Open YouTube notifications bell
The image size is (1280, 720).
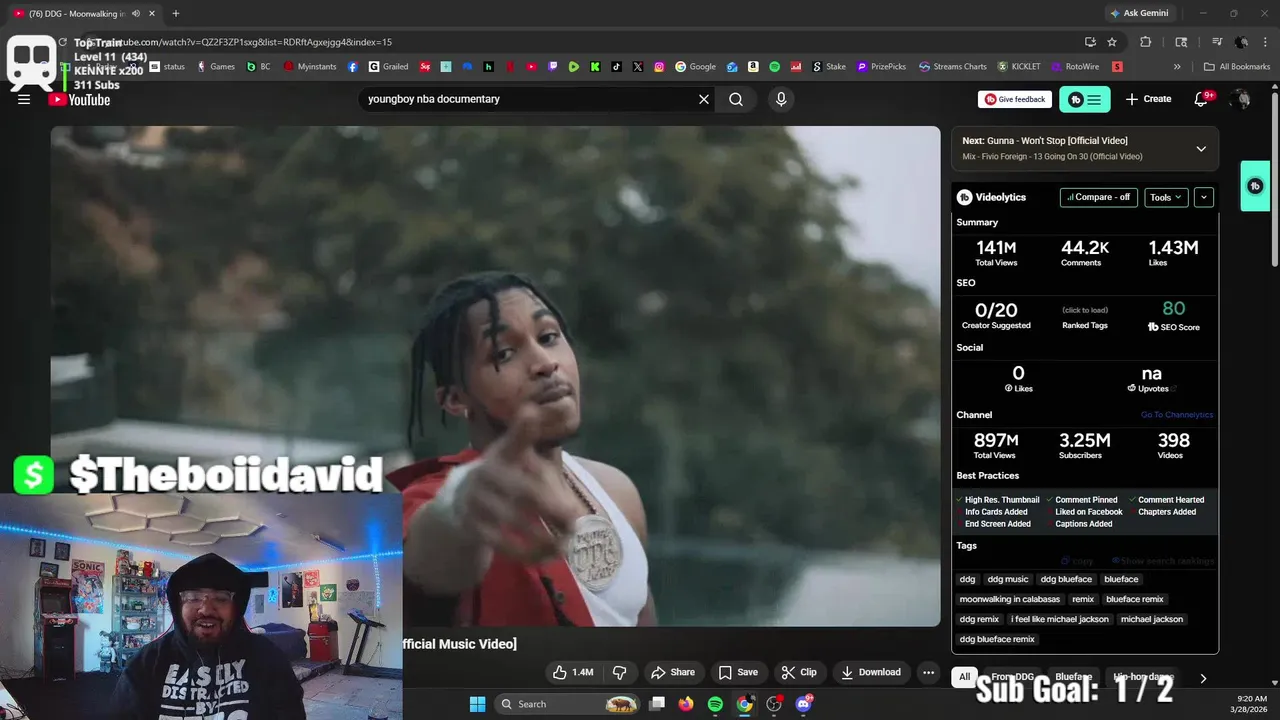[x=1202, y=99]
